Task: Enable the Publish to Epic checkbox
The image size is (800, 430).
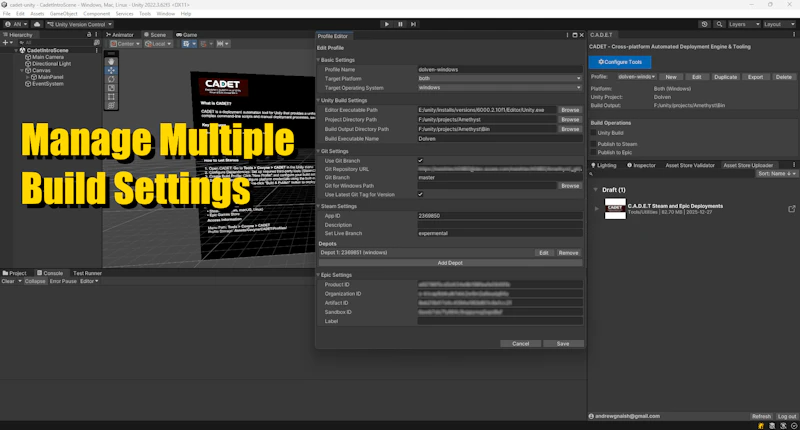Action: pos(593,152)
